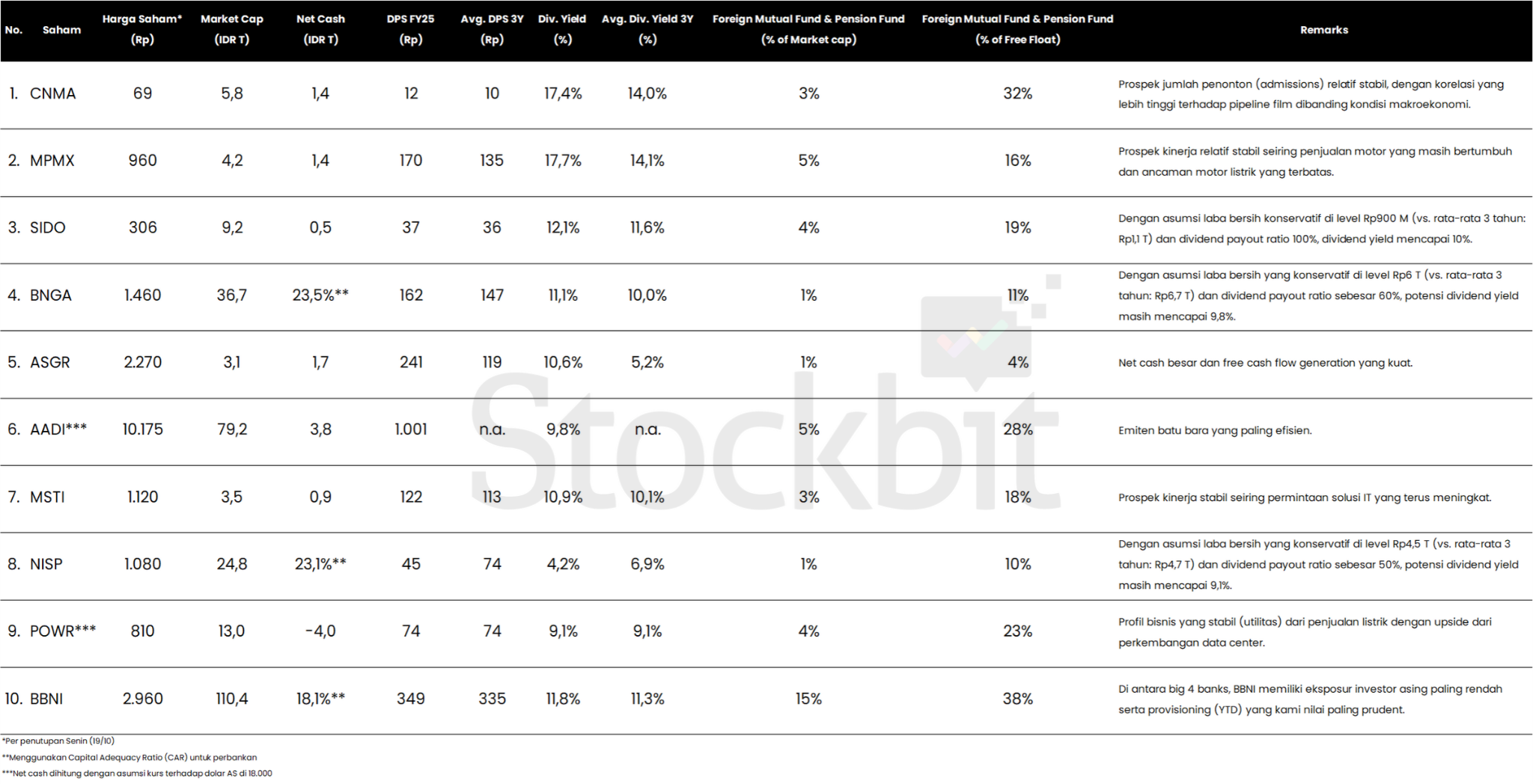Select the Avg. DPS 3Y column header

point(492,29)
